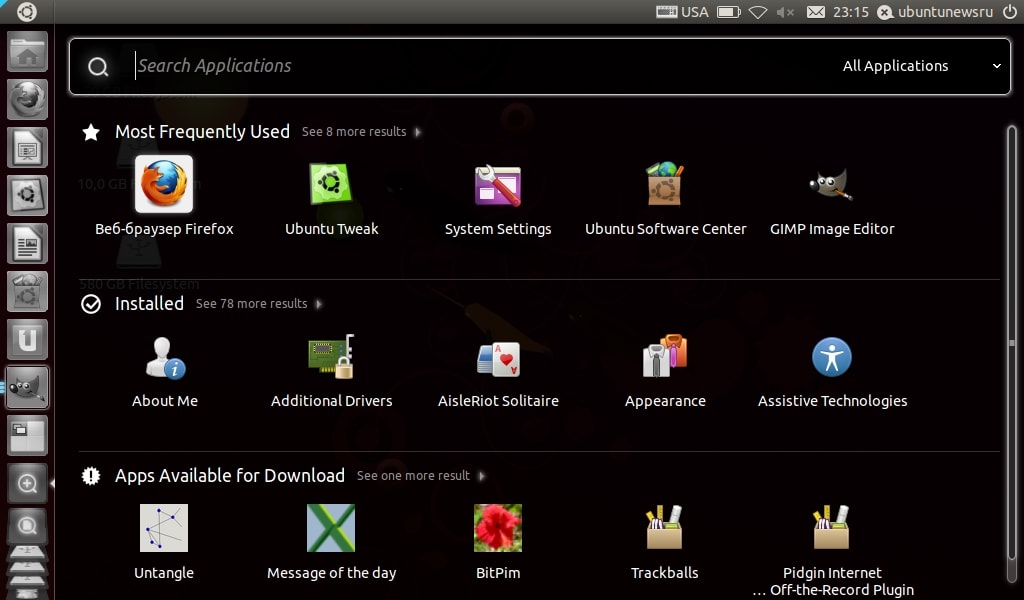Screen dimensions: 1024x600
Task: Open System Settings application
Action: click(x=498, y=195)
